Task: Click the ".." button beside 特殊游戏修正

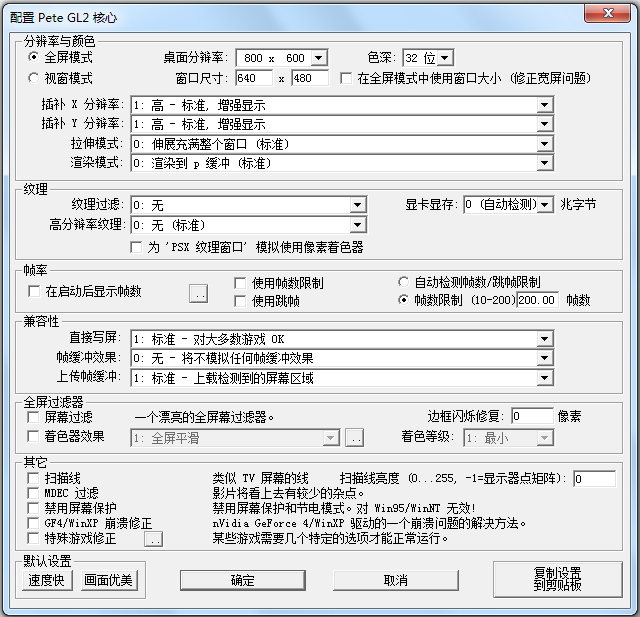Action: pos(153,539)
